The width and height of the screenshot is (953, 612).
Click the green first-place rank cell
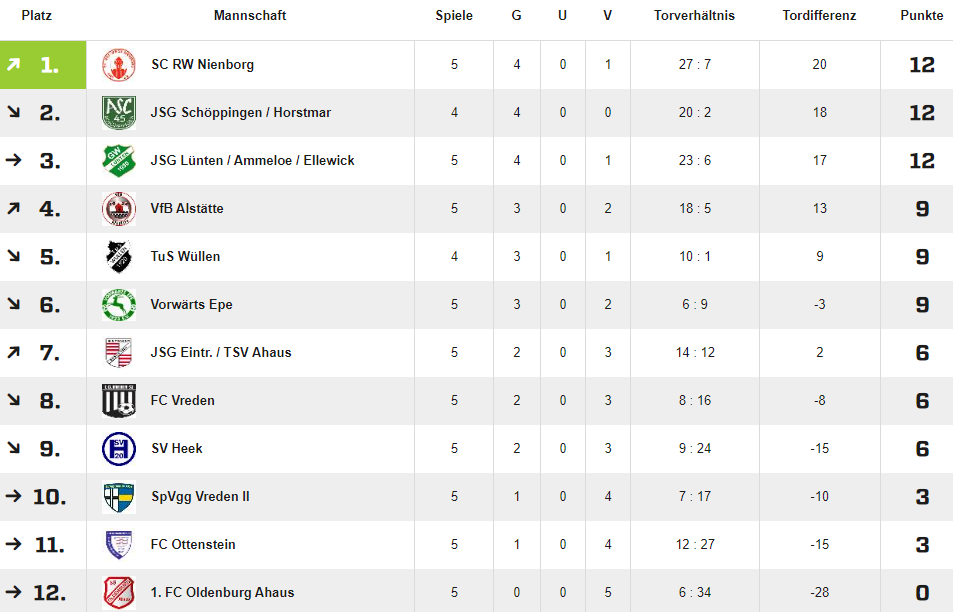[x=43, y=65]
